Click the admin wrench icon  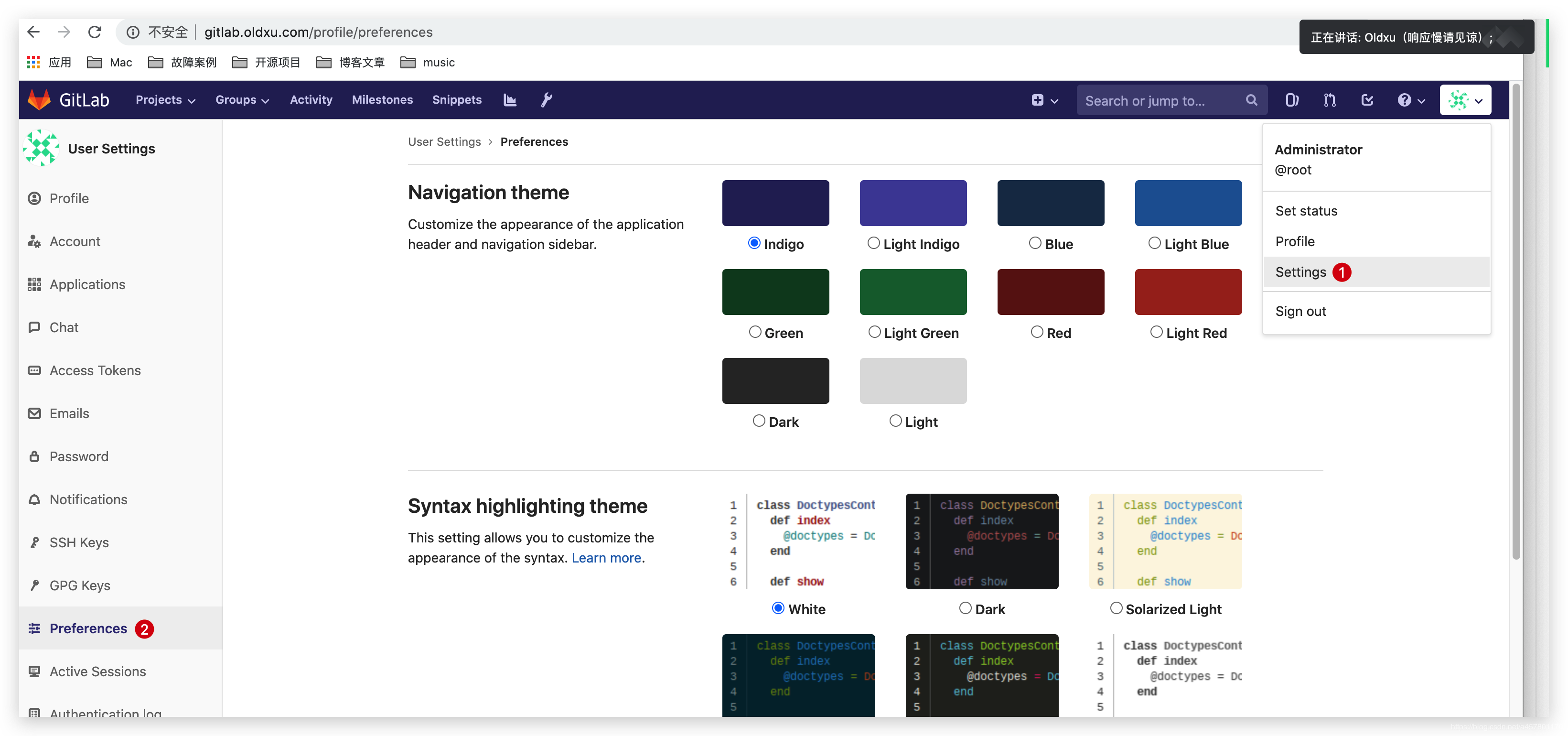(x=546, y=100)
